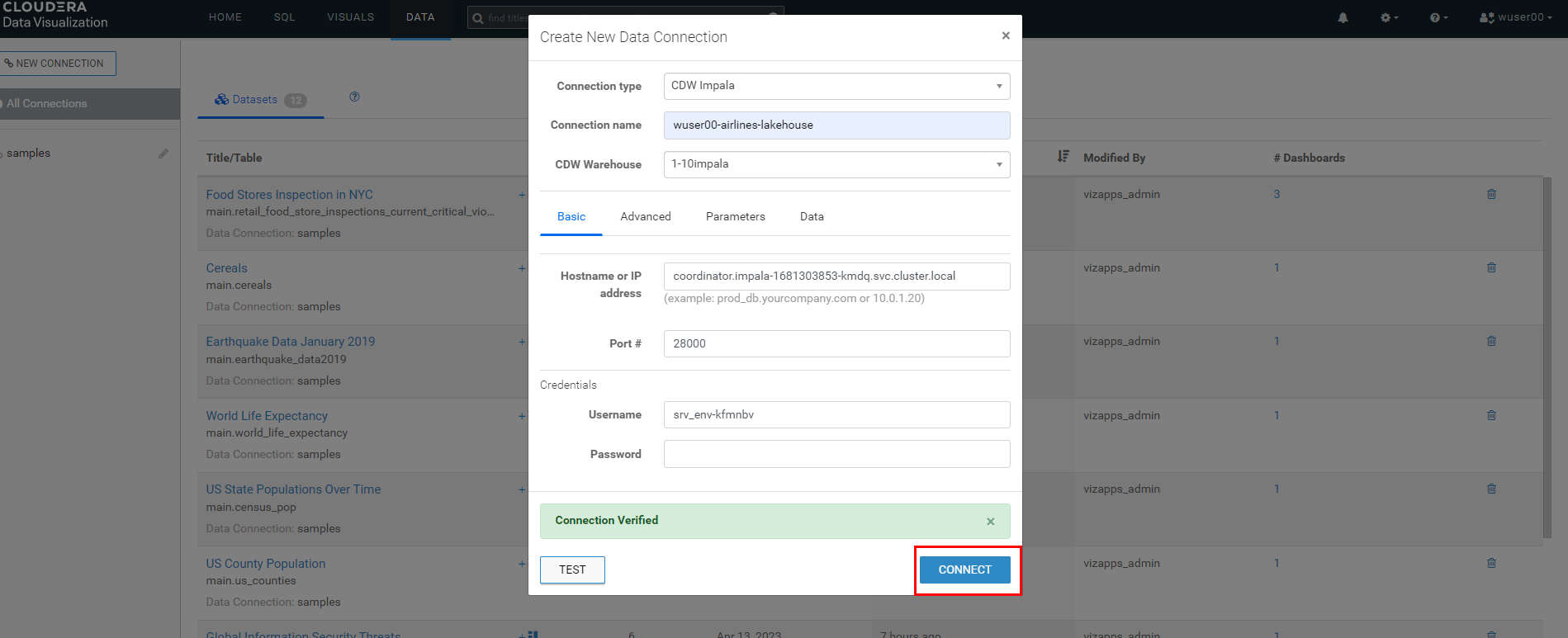Go to HOME in top navigation
The width and height of the screenshot is (1568, 638).
pos(225,17)
